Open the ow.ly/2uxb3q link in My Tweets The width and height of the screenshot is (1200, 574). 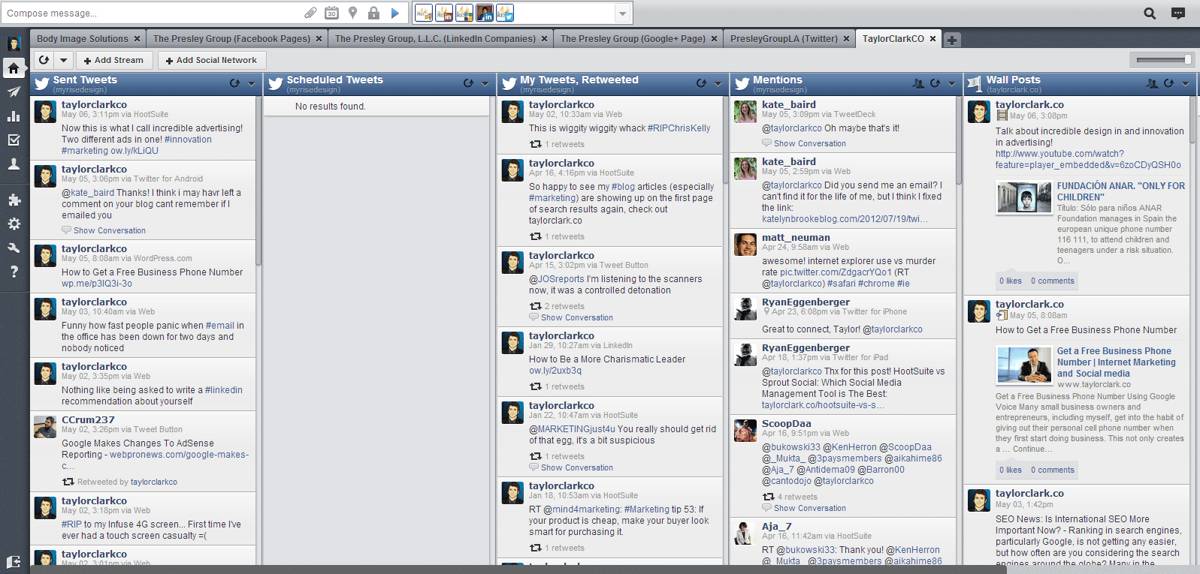[555, 371]
